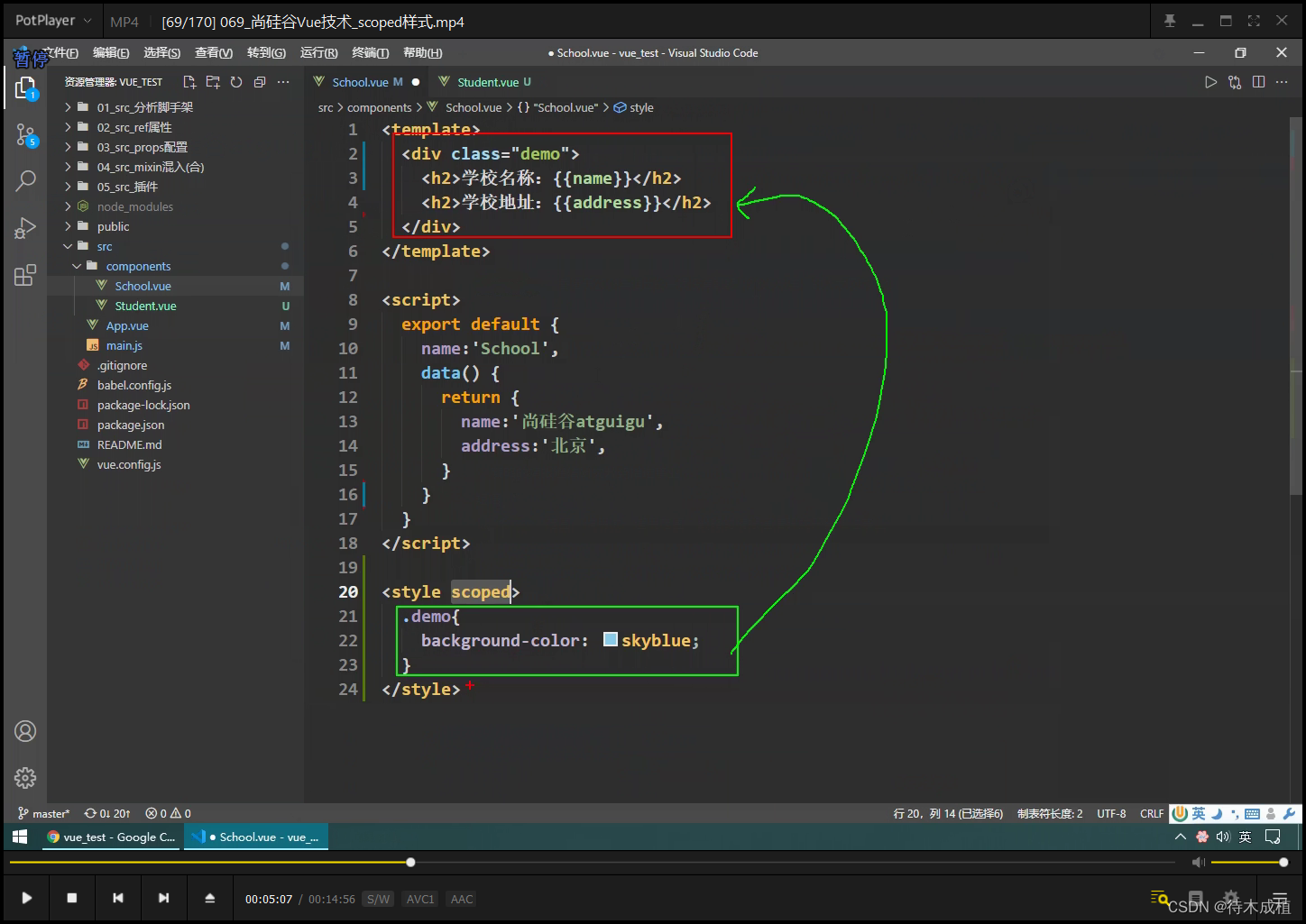Click UTF-8 encoding in status bar

click(x=1111, y=813)
